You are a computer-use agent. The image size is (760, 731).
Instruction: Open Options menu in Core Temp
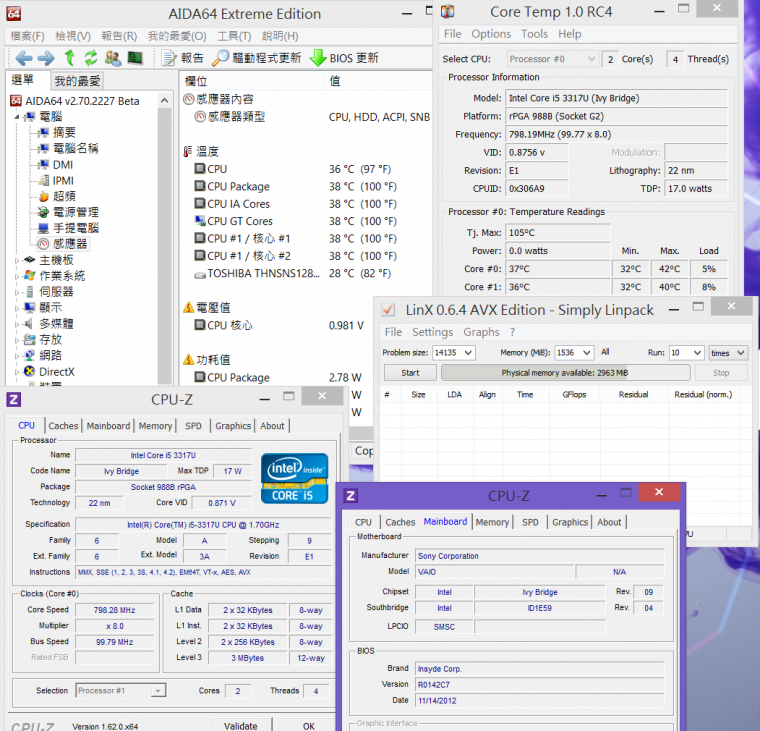tap(491, 34)
